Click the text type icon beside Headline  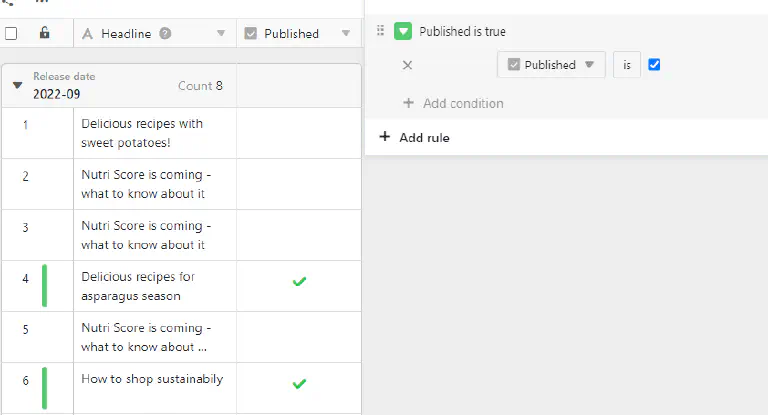[x=87, y=33]
